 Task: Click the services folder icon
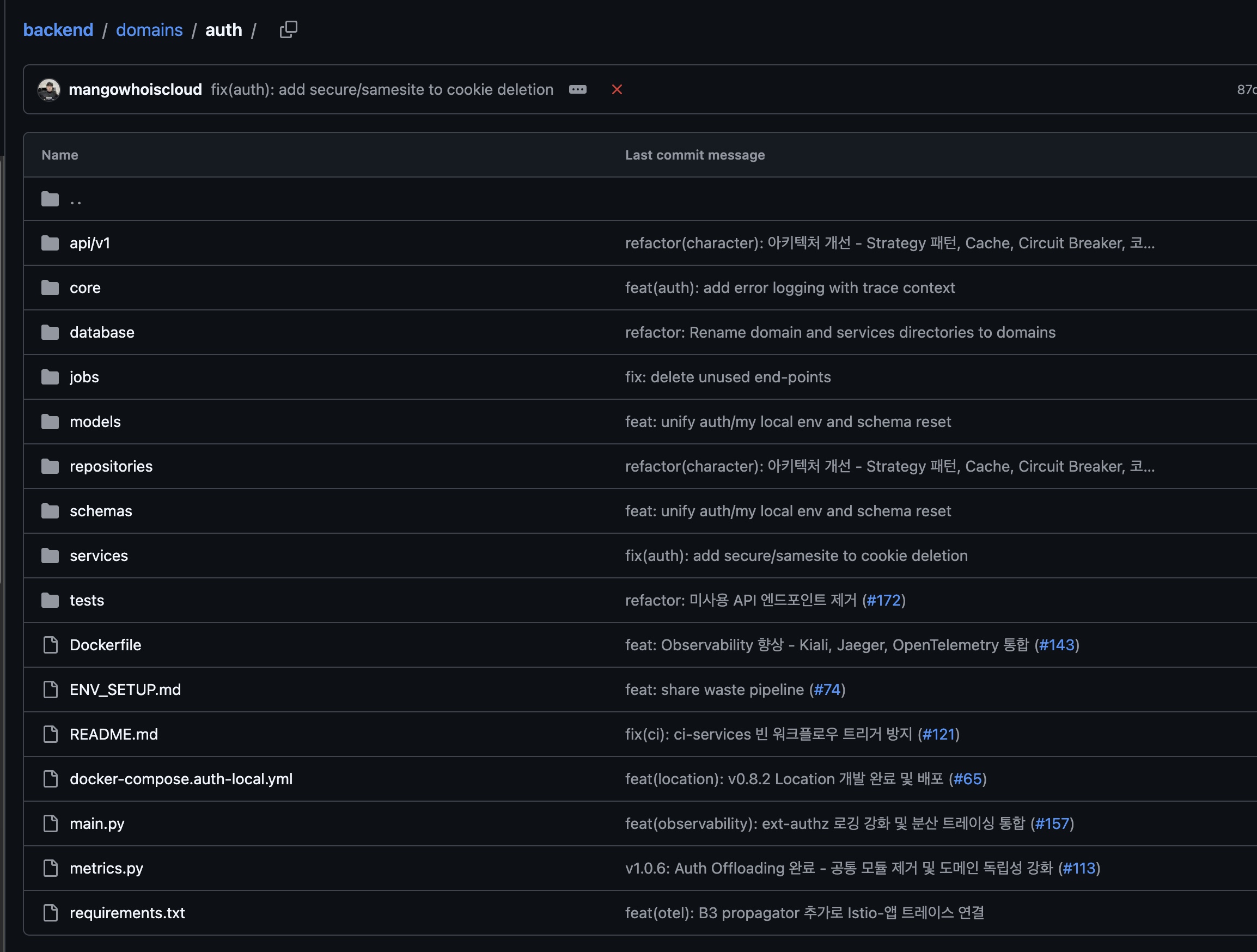pos(50,556)
